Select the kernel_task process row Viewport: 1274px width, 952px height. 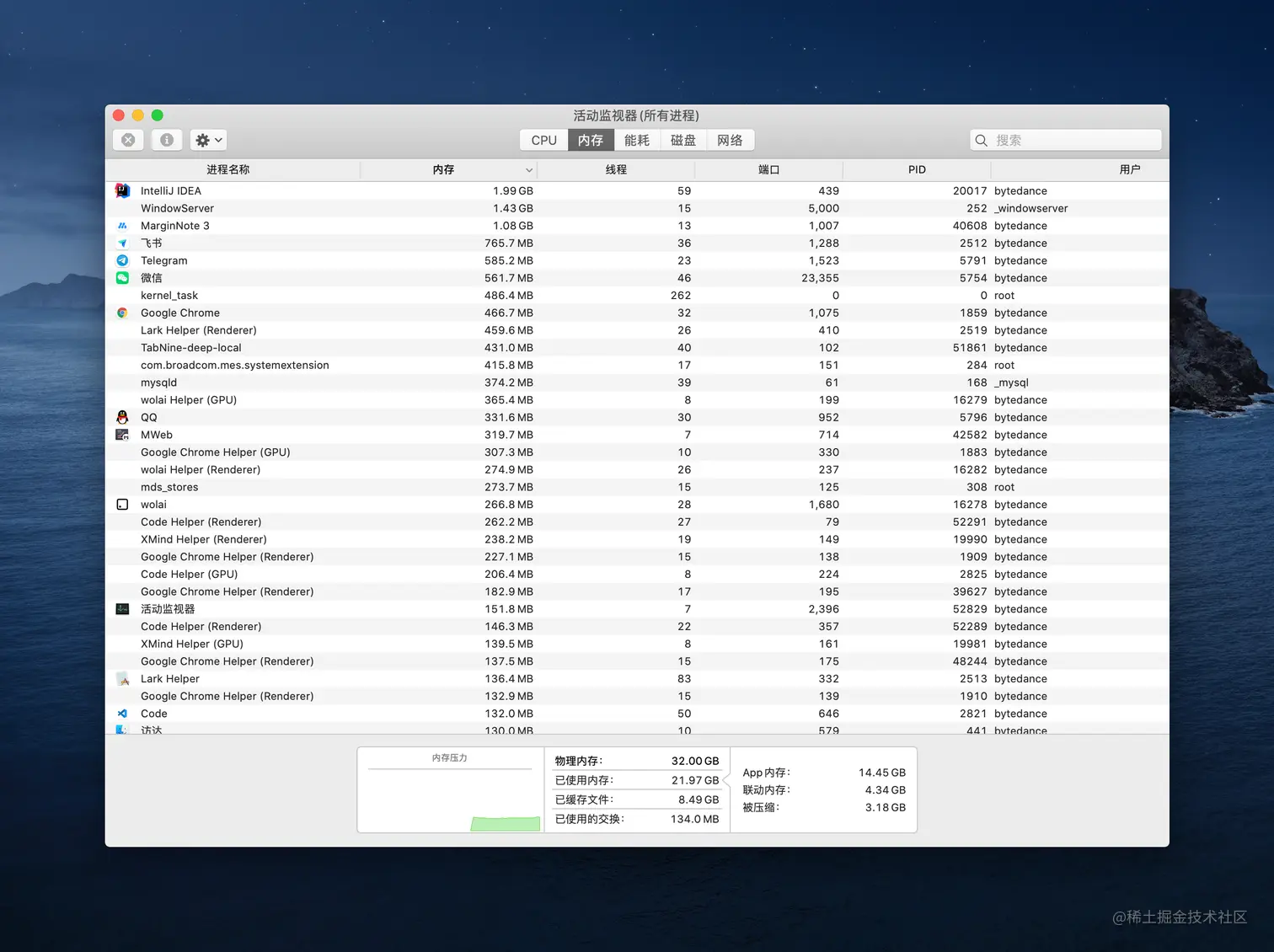(x=637, y=296)
